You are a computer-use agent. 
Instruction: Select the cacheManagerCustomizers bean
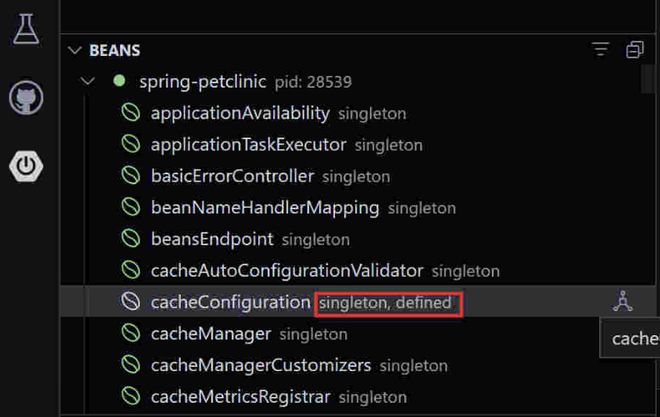pyautogui.click(x=260, y=365)
